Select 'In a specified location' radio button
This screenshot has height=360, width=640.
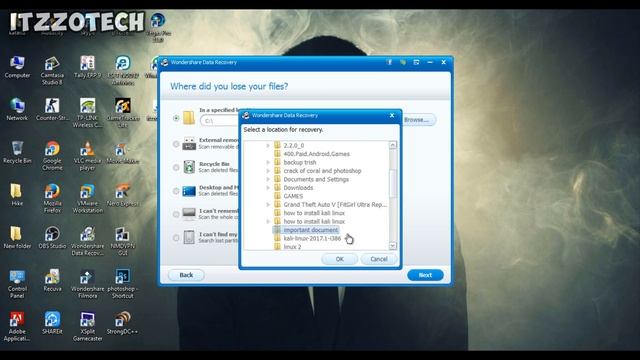pyautogui.click(x=176, y=118)
